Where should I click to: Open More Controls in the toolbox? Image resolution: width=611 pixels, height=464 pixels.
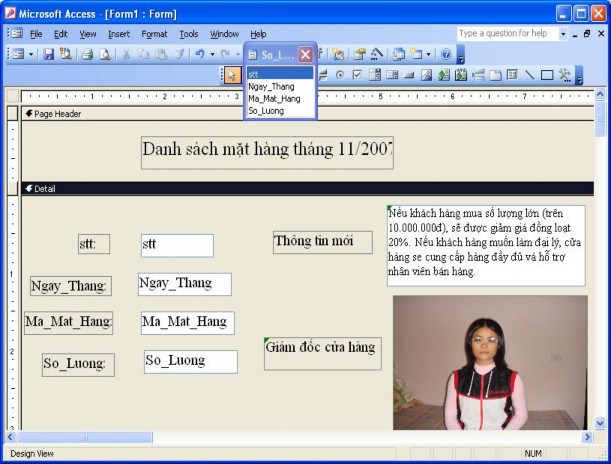pos(564,75)
